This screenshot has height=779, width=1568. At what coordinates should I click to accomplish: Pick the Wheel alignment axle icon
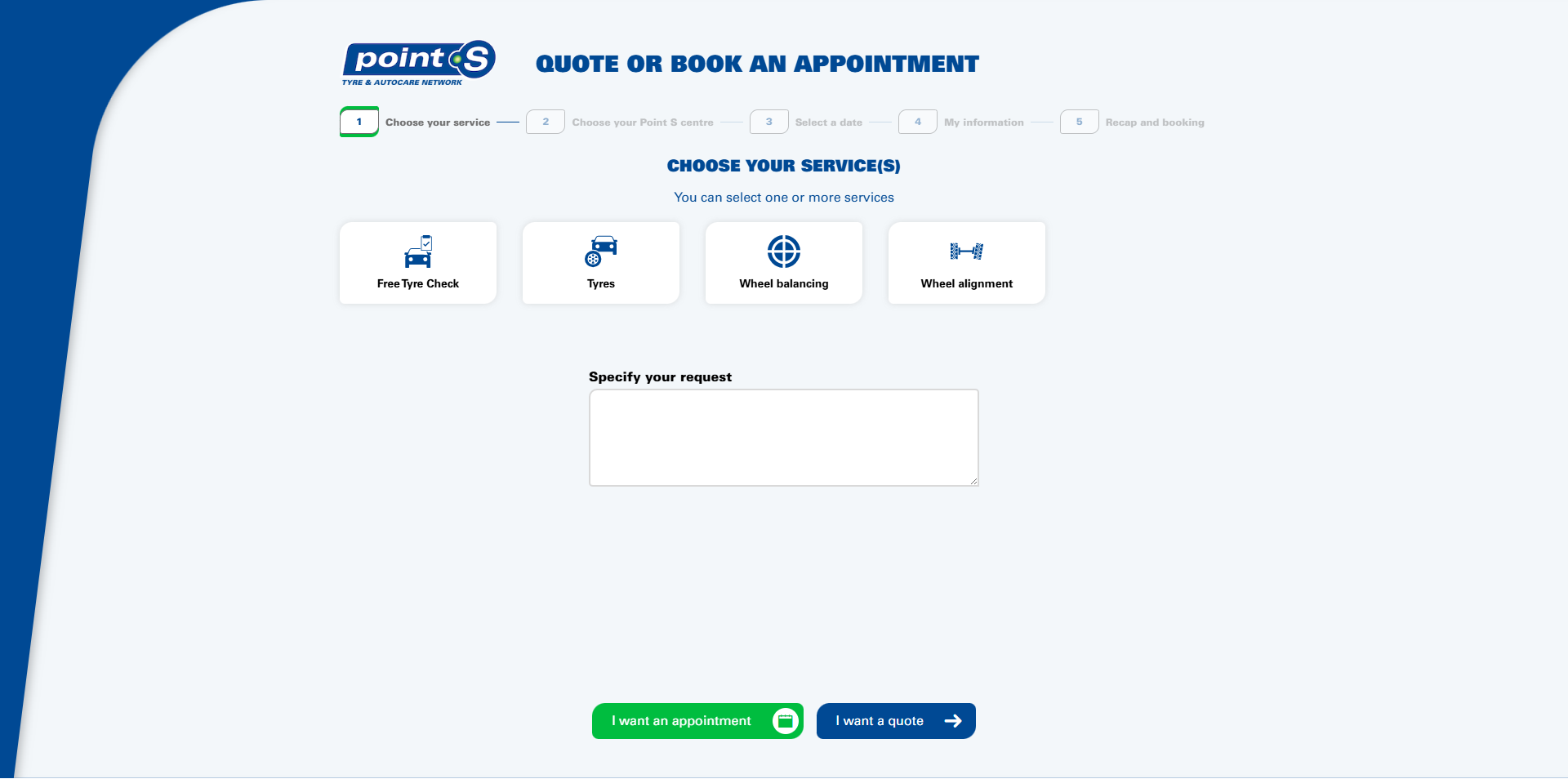tap(967, 252)
